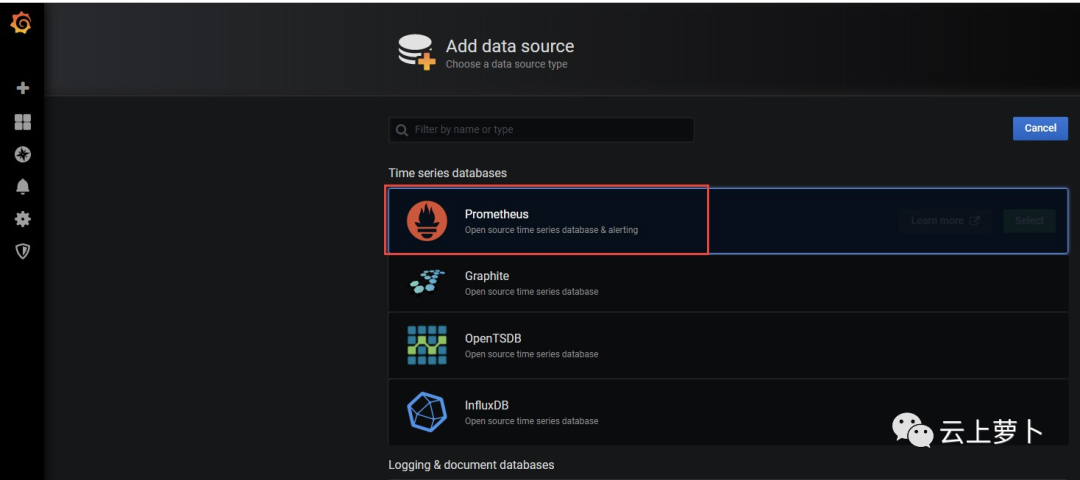
Task: Select the InfluxDB data source title
Action: point(487,405)
